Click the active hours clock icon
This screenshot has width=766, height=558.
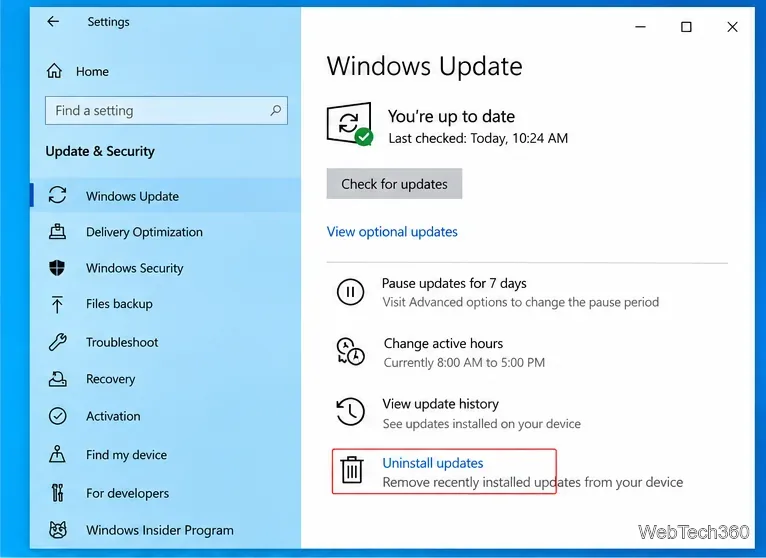pos(350,351)
